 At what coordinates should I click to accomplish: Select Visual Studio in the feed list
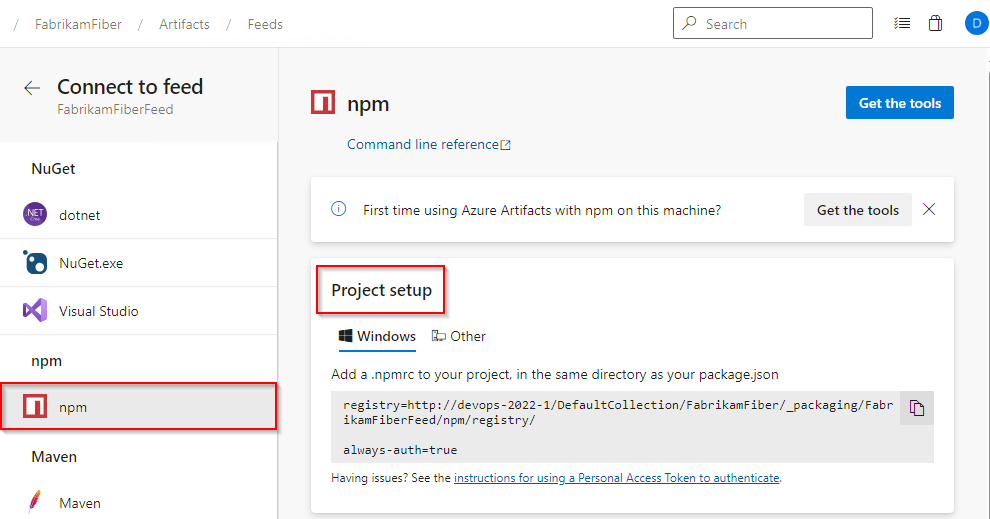point(138,311)
